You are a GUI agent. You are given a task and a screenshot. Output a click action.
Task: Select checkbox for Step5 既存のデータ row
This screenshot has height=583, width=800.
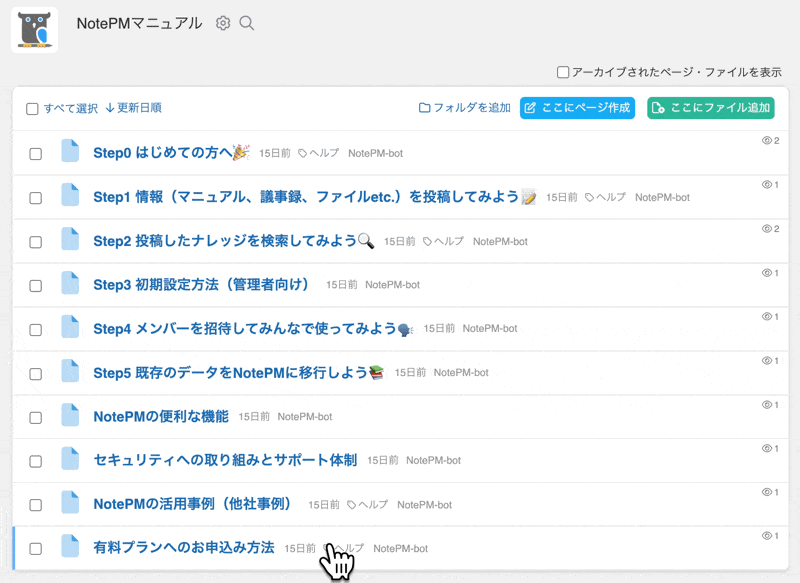[x=36, y=374]
